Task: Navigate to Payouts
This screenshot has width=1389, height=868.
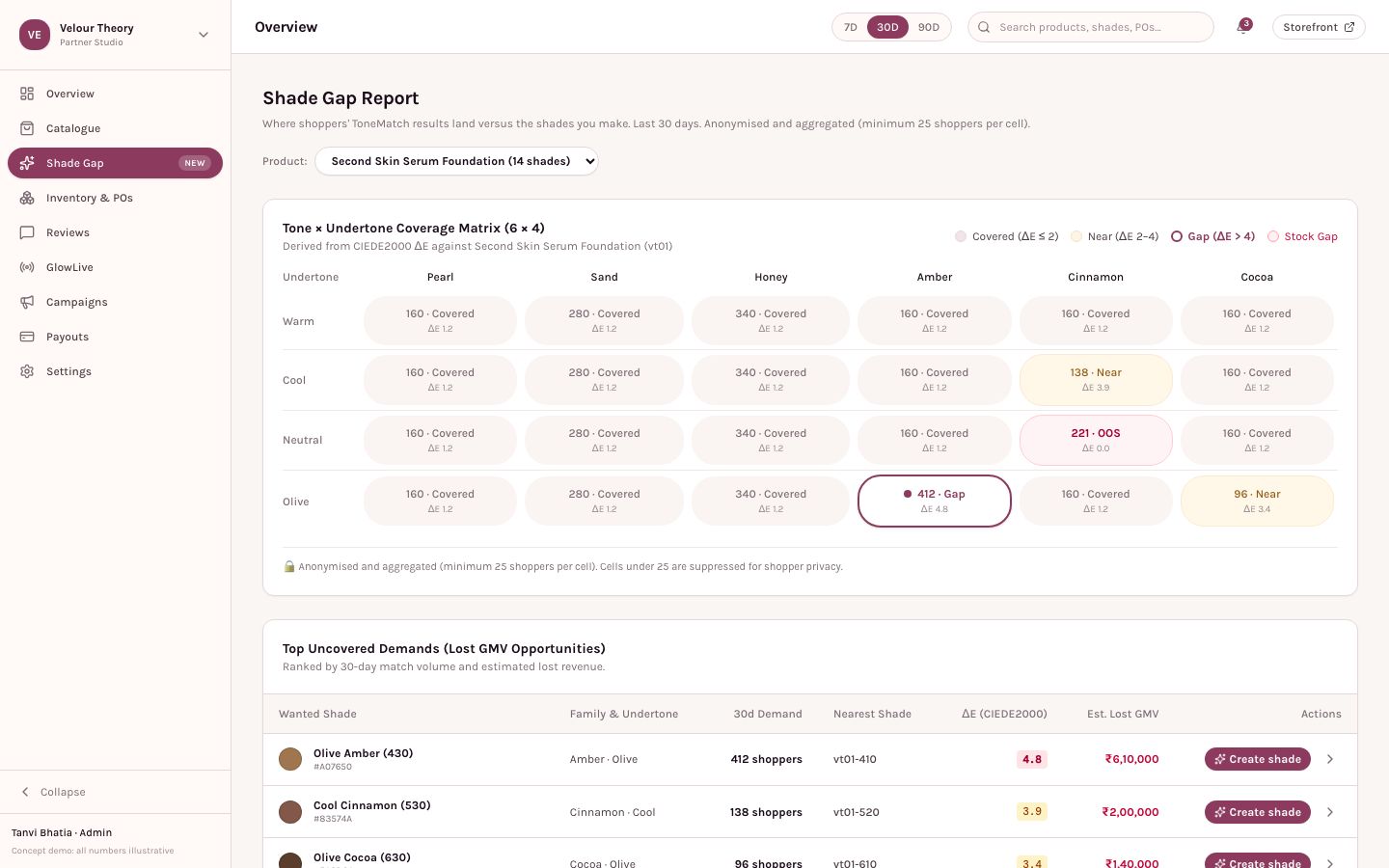Action: (x=115, y=337)
